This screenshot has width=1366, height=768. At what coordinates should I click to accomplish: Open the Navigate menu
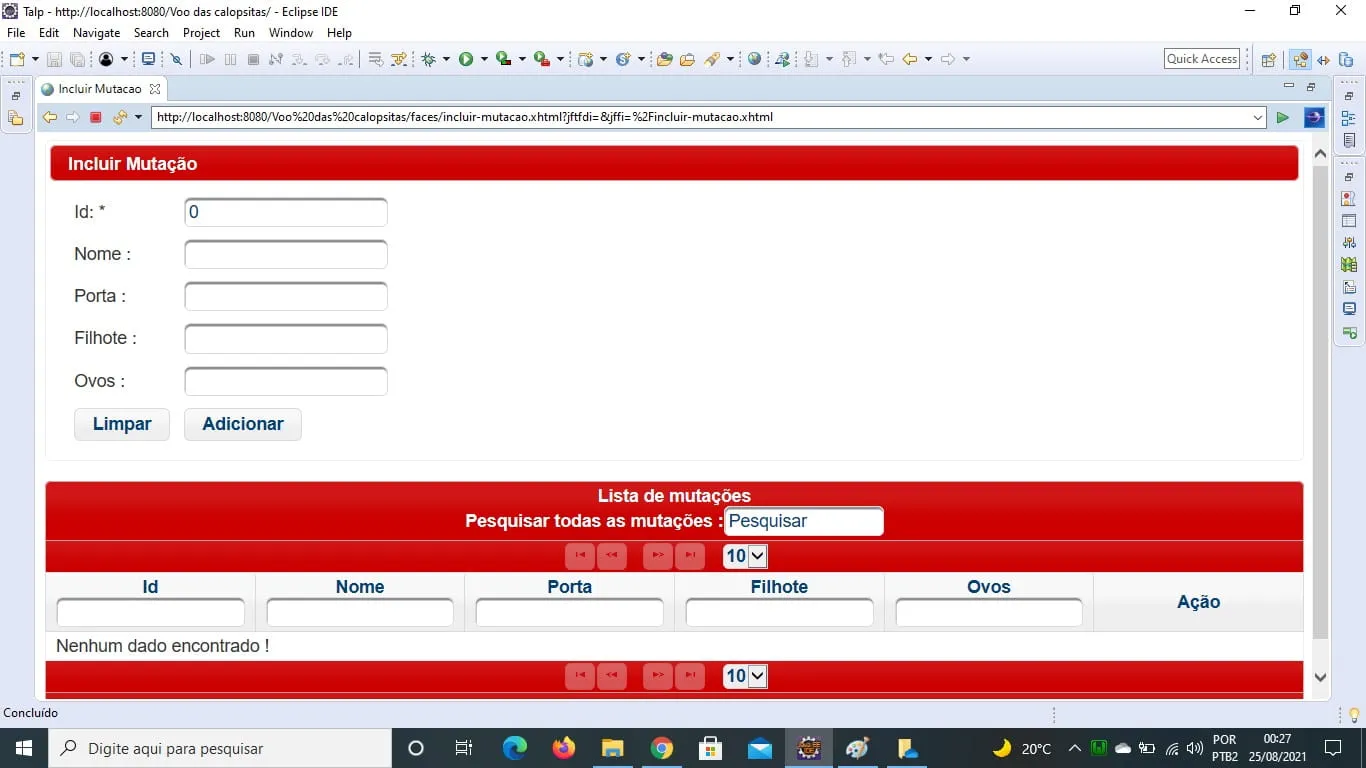click(x=96, y=33)
